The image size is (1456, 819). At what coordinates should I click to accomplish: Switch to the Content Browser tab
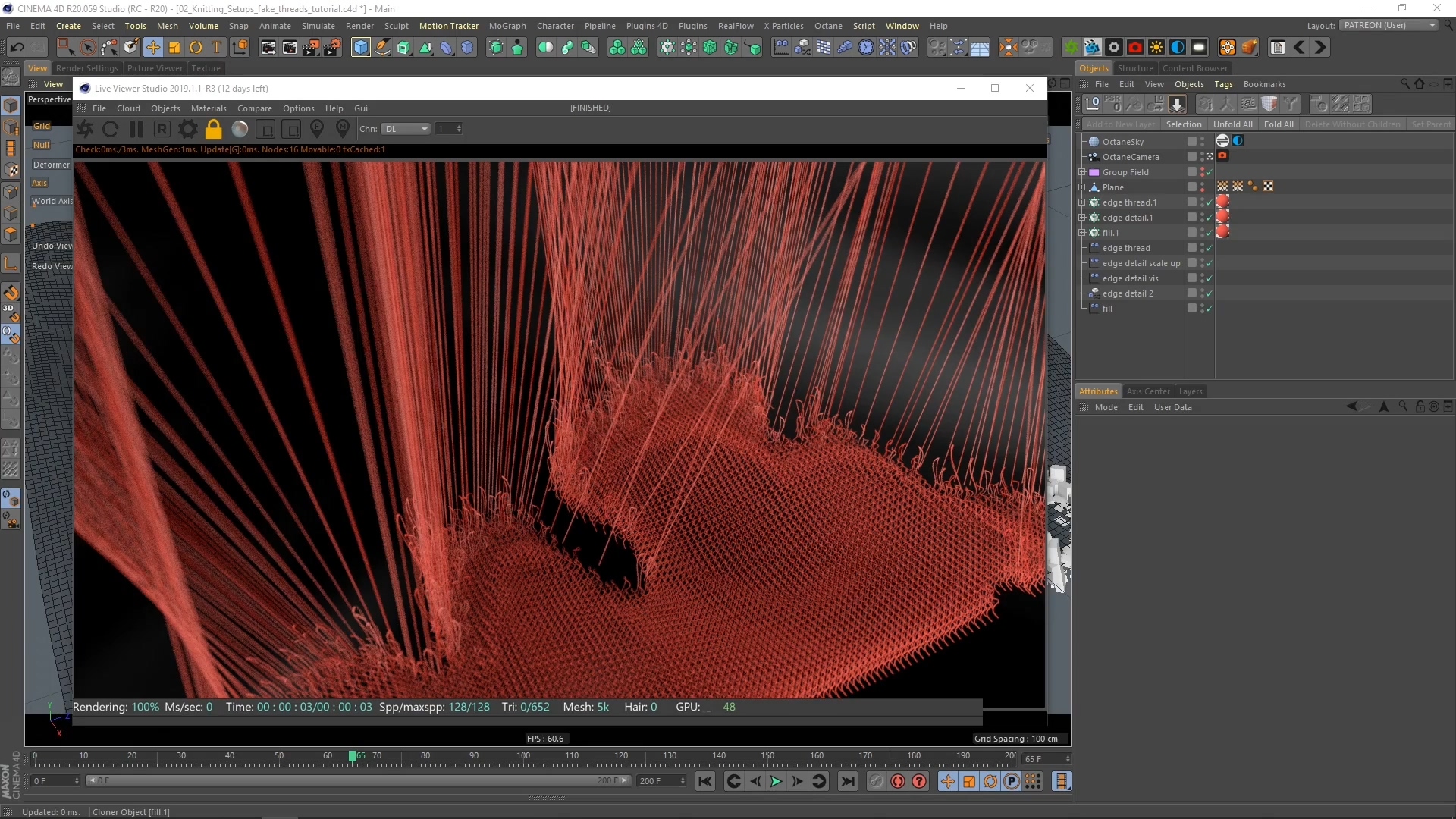click(x=1196, y=68)
